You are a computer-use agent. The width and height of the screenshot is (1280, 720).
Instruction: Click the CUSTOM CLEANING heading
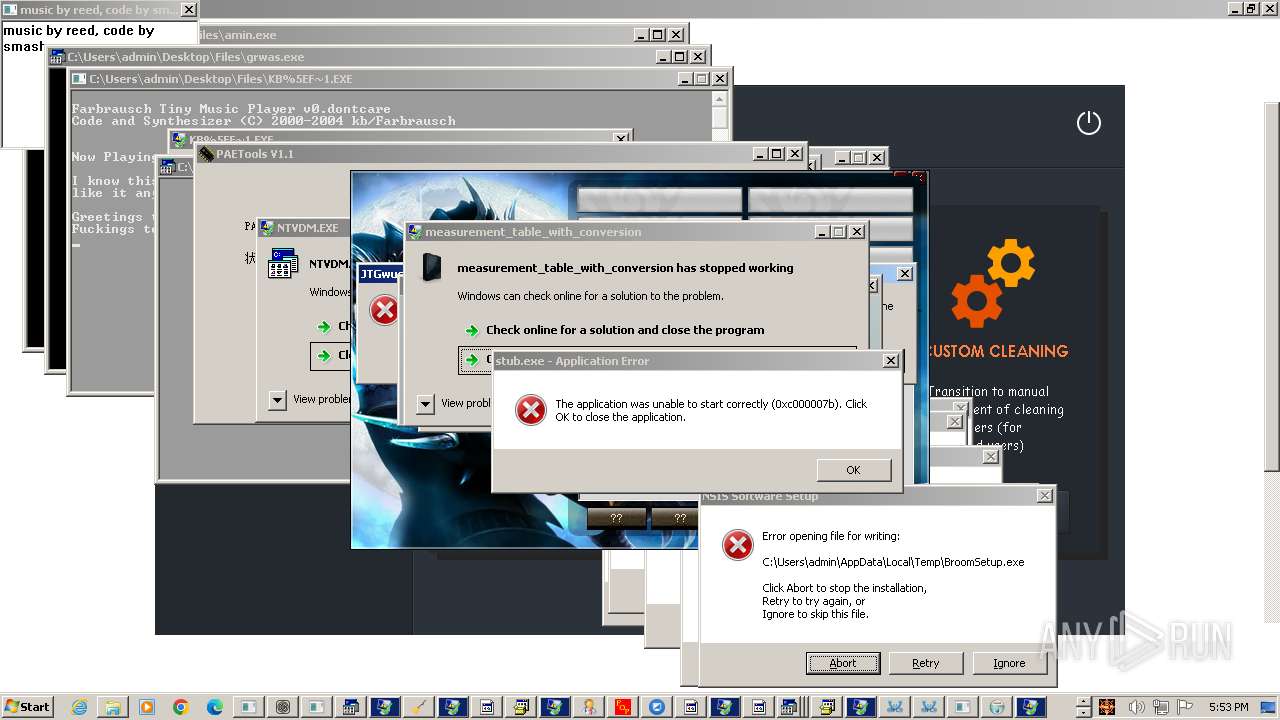point(998,351)
